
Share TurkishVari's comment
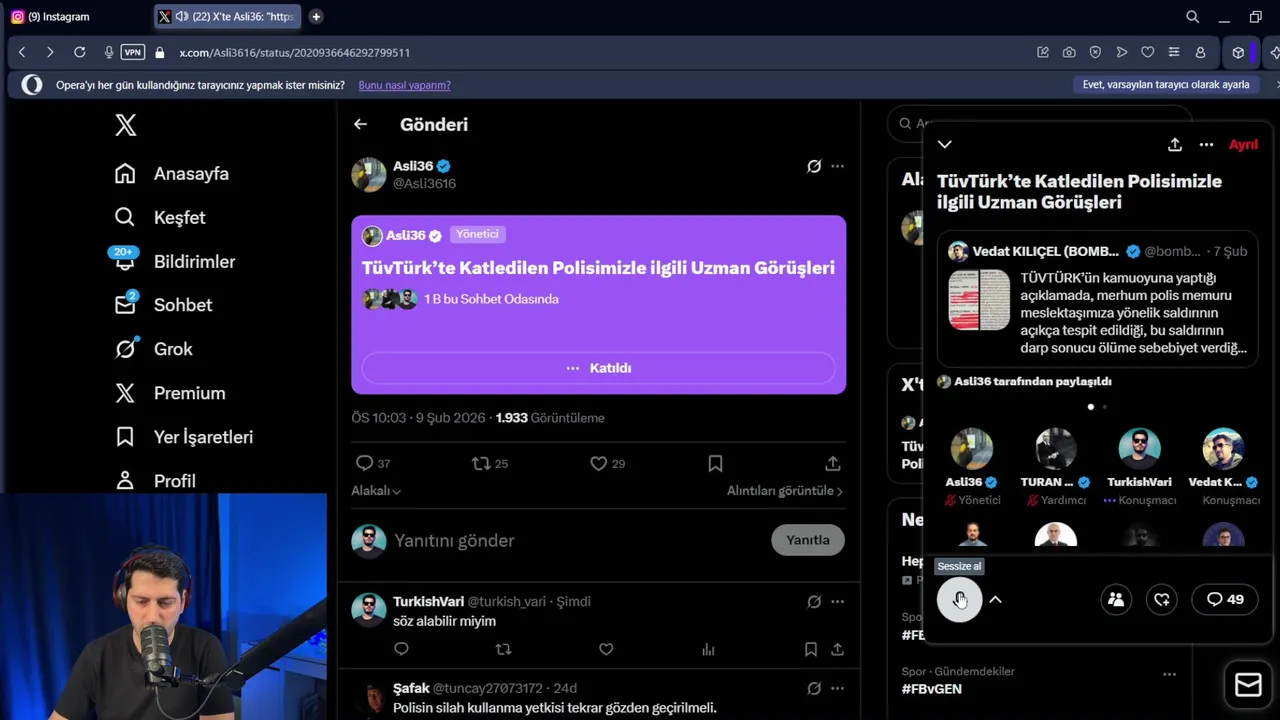(838, 649)
